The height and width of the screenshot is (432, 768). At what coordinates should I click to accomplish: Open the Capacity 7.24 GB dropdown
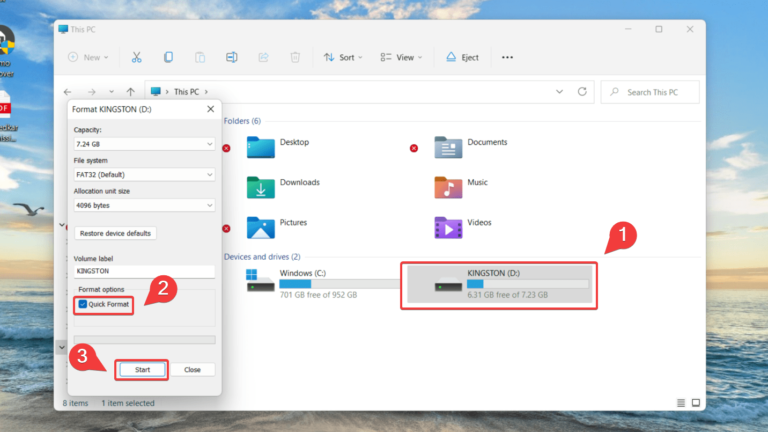[144, 144]
